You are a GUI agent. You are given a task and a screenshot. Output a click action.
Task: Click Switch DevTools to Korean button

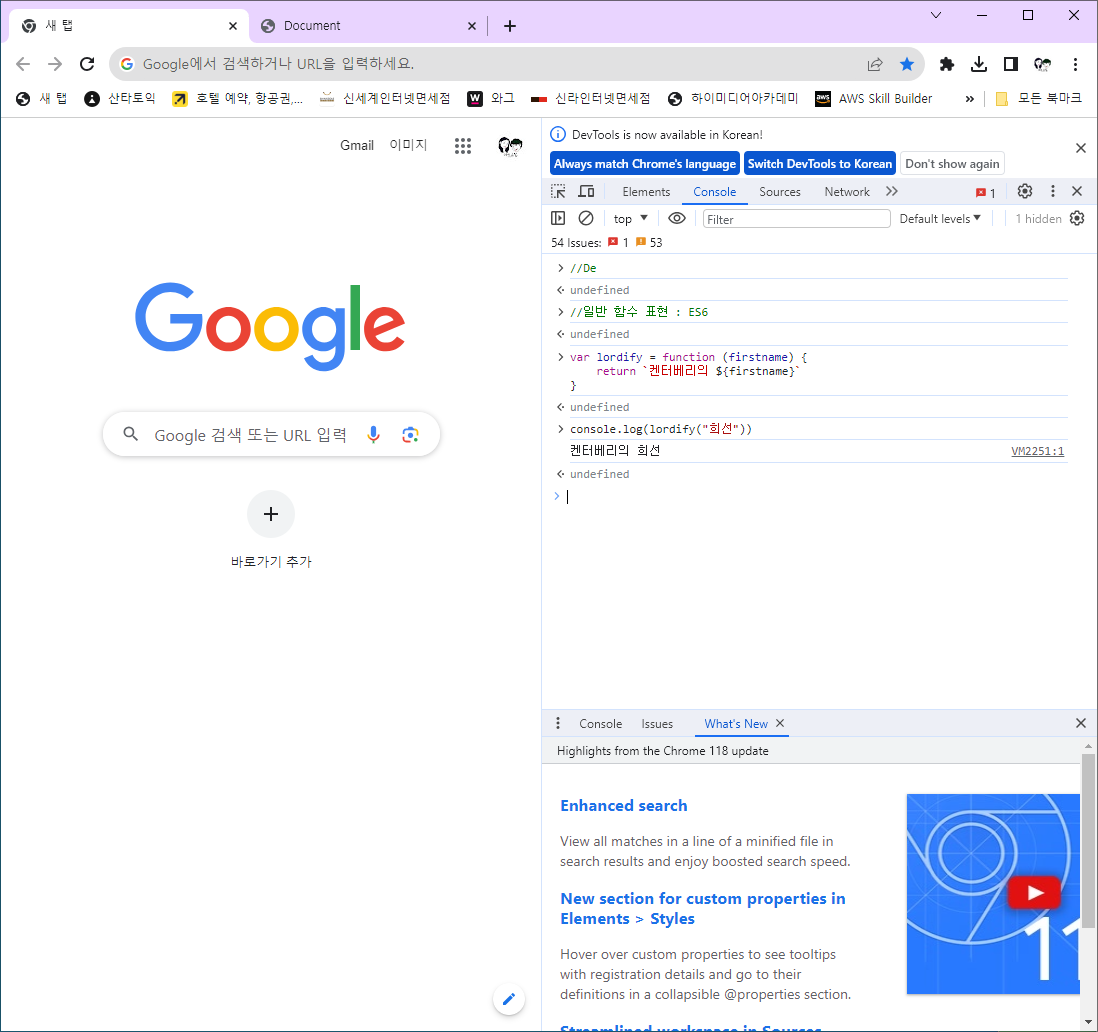pyautogui.click(x=819, y=164)
